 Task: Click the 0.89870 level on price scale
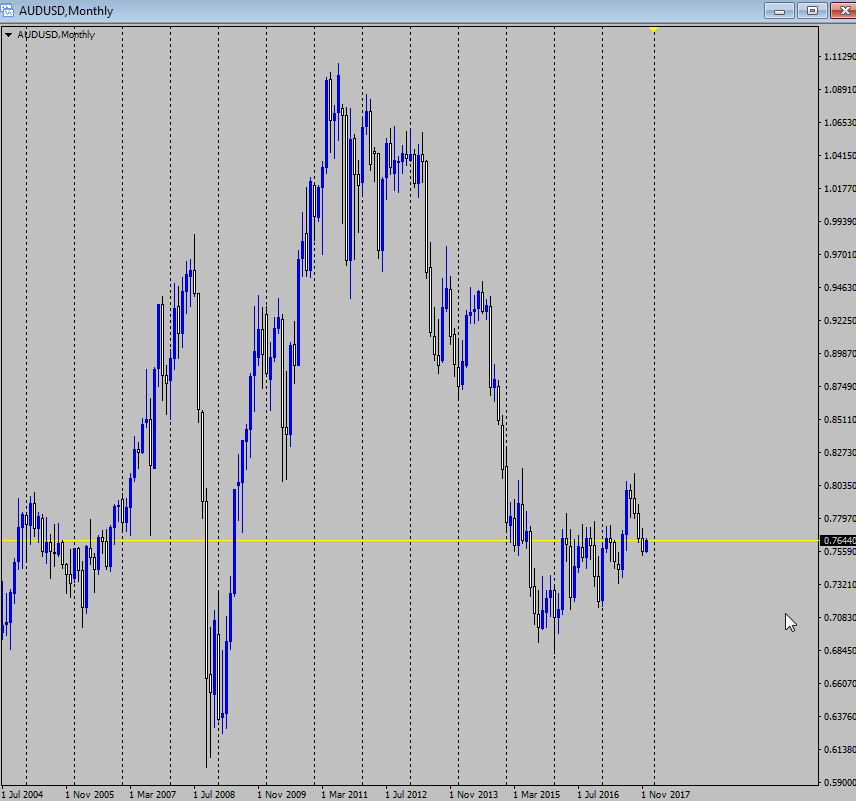tap(838, 354)
